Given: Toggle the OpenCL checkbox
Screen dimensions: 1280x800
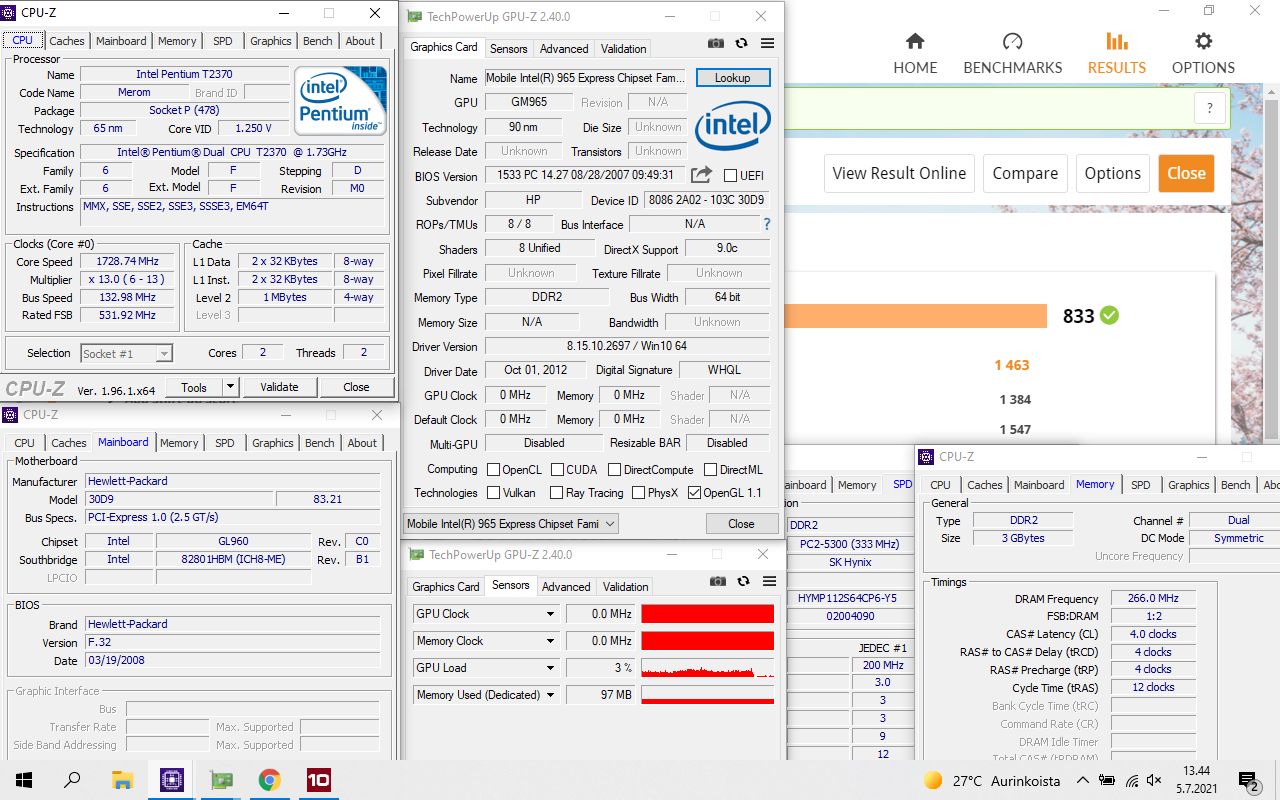Looking at the screenshot, I should (493, 469).
